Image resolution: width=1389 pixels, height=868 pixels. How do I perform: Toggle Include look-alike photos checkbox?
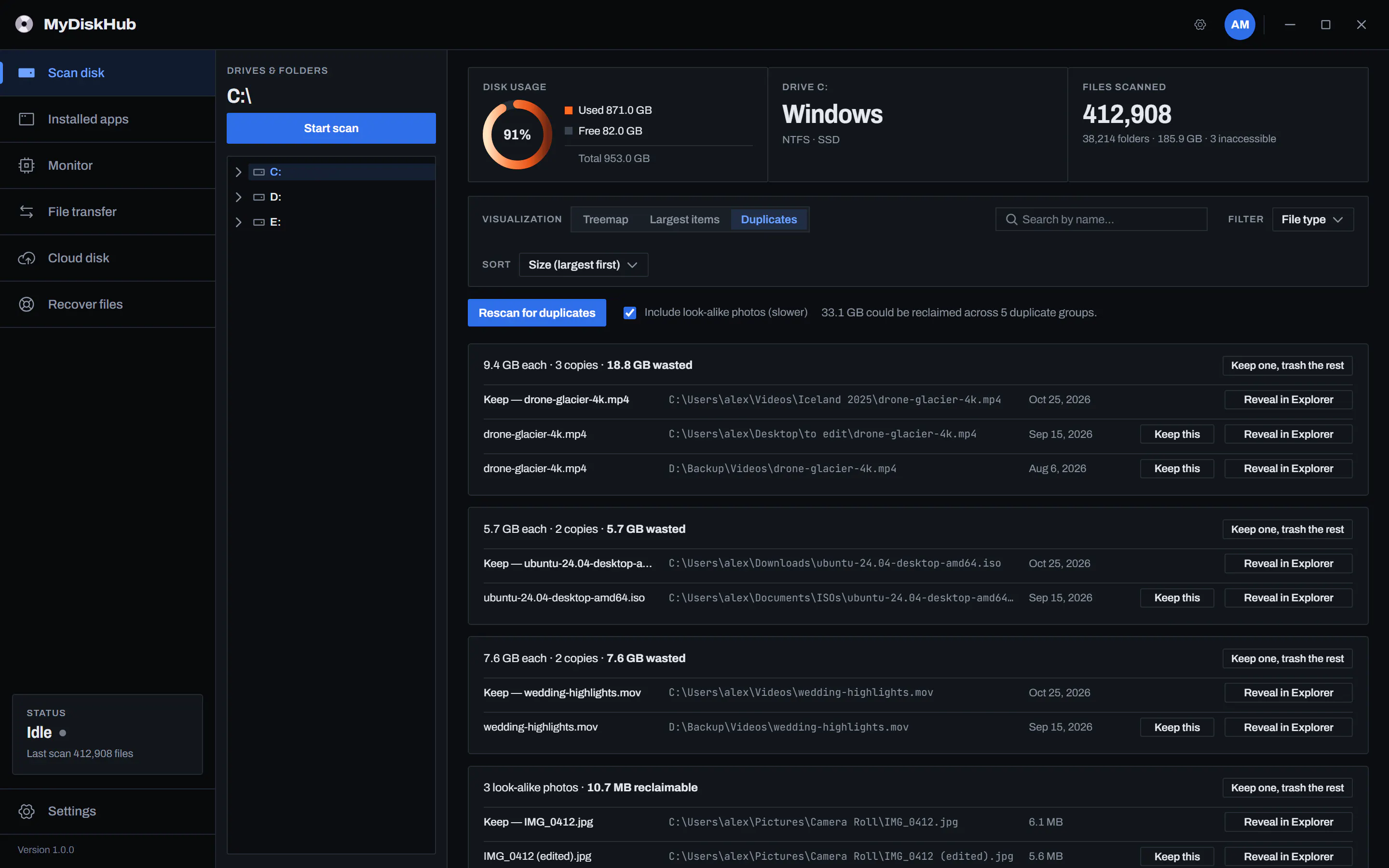tap(630, 313)
